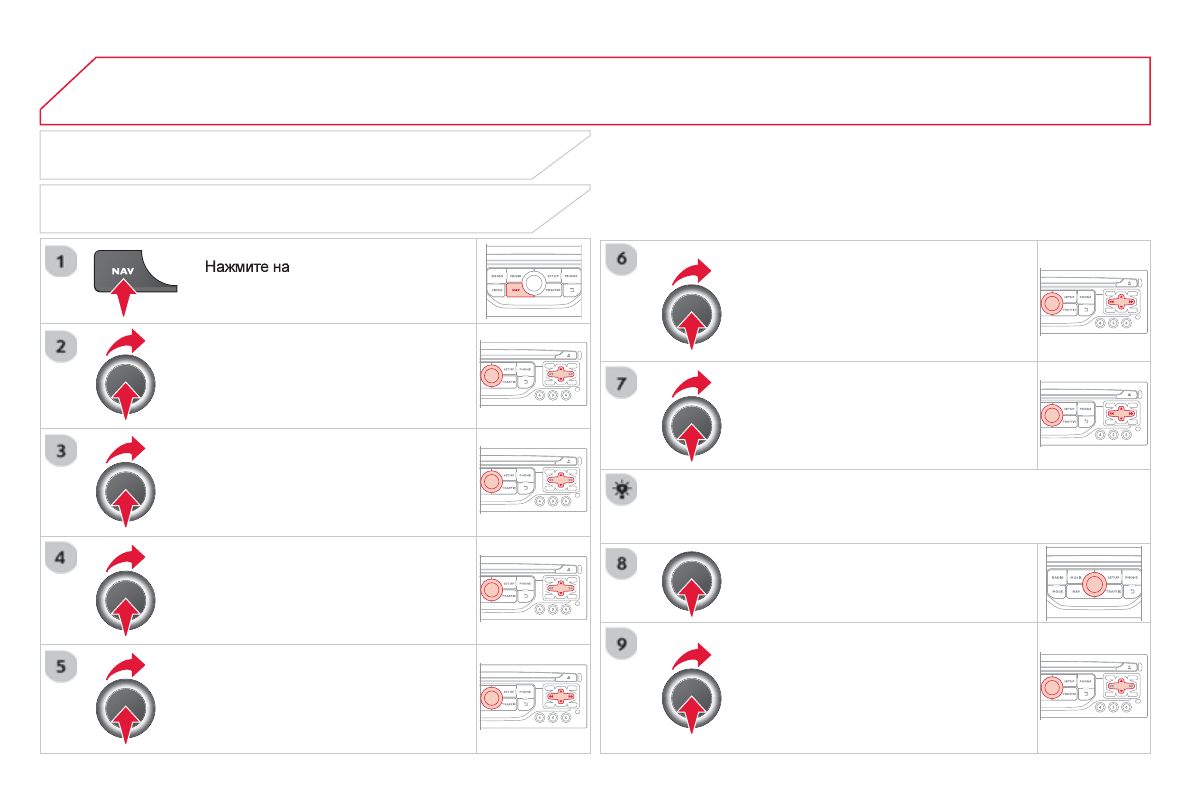Click the red-outlined page header banner
This screenshot has width=1191, height=794.
click(595, 91)
